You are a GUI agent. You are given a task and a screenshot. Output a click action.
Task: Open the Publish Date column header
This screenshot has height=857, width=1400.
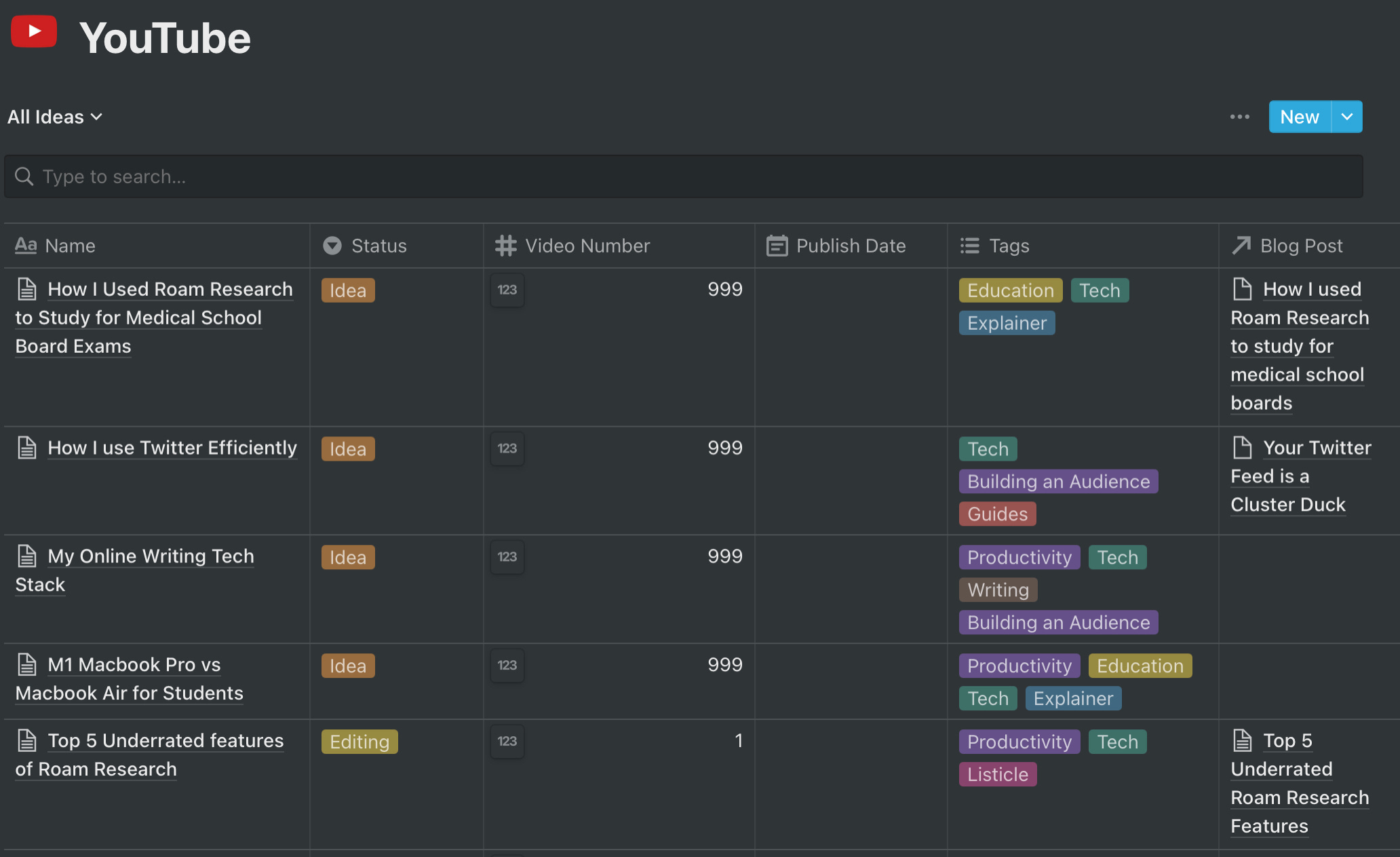[851, 246]
